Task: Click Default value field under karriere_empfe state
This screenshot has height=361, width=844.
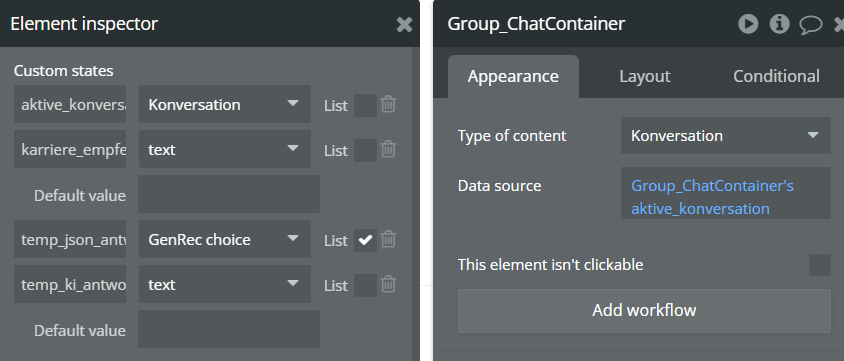Action: pyautogui.click(x=229, y=194)
